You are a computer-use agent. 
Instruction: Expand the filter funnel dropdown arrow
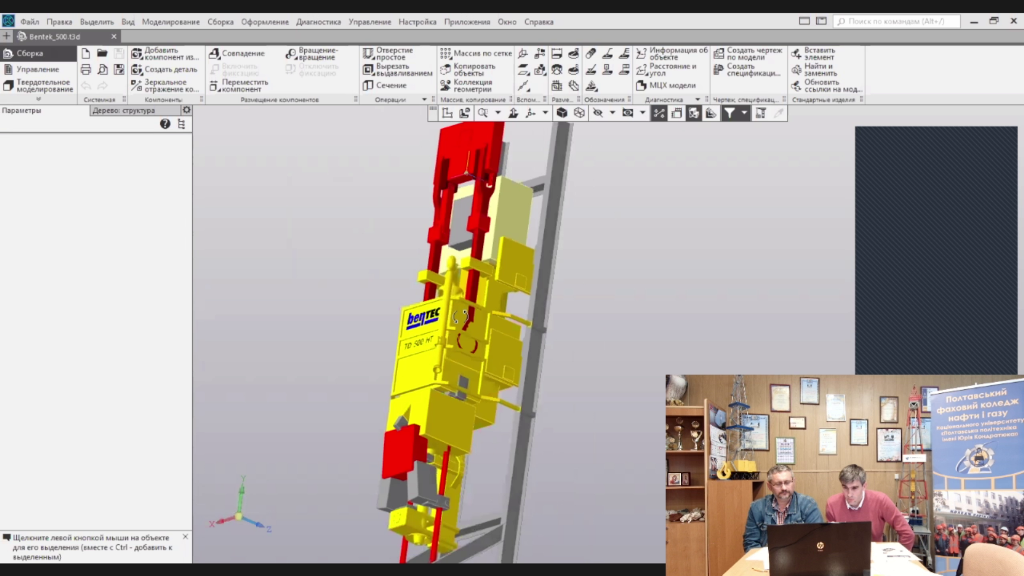(x=744, y=113)
